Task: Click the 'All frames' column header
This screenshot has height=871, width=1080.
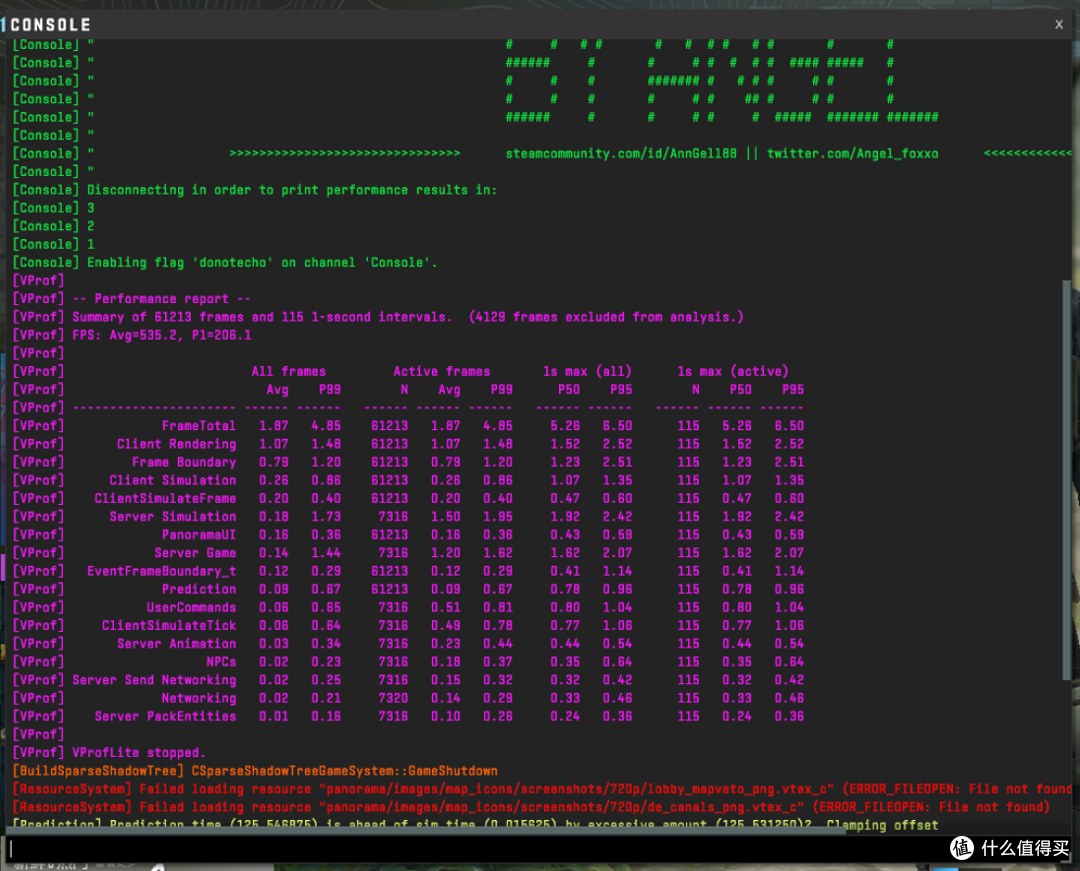Action: pyautogui.click(x=289, y=372)
